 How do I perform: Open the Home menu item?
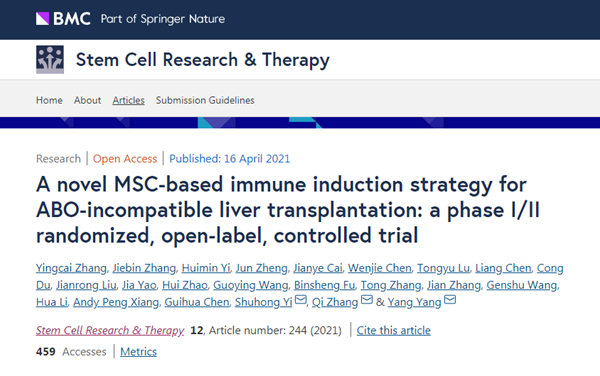(x=49, y=100)
